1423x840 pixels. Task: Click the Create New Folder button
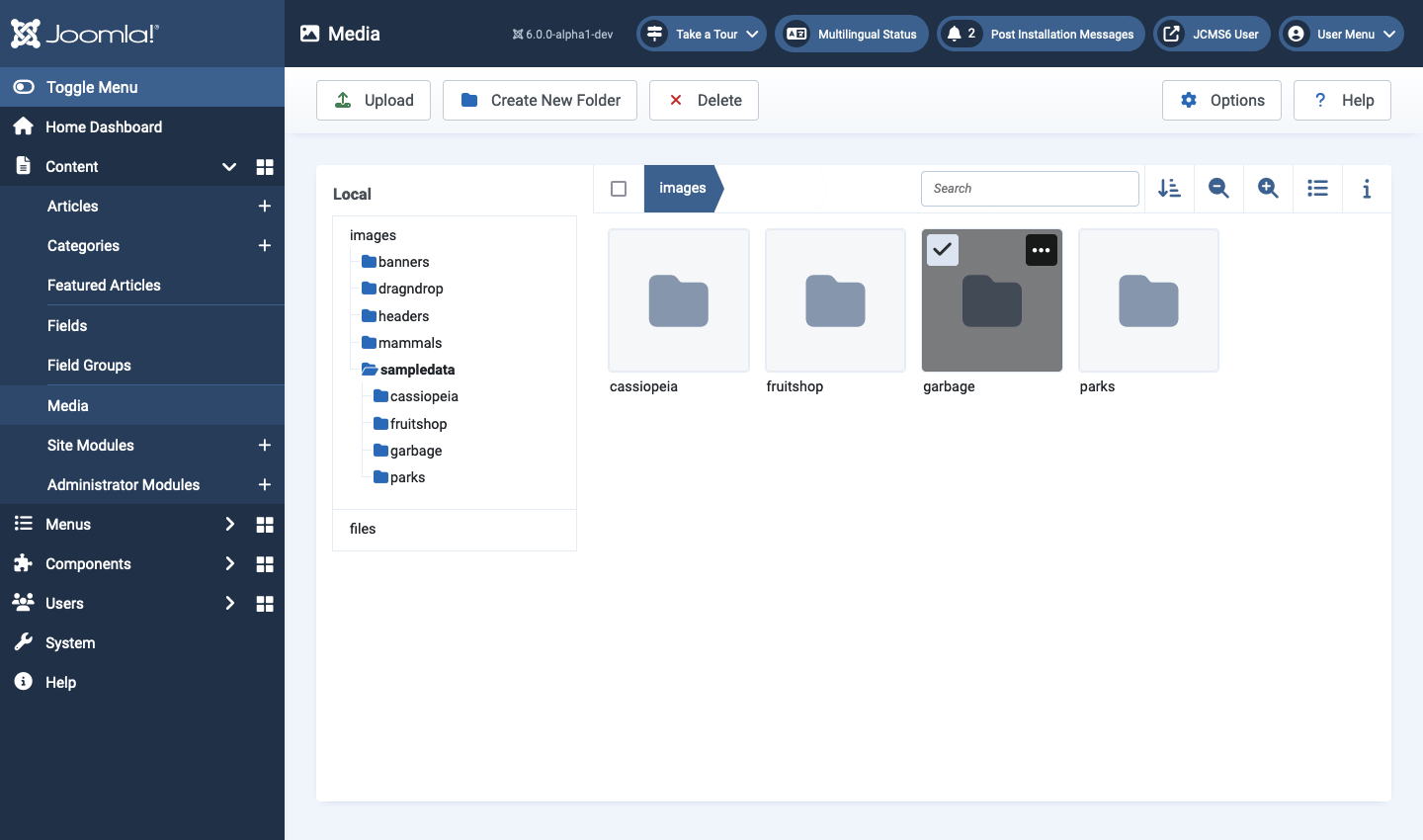point(540,101)
